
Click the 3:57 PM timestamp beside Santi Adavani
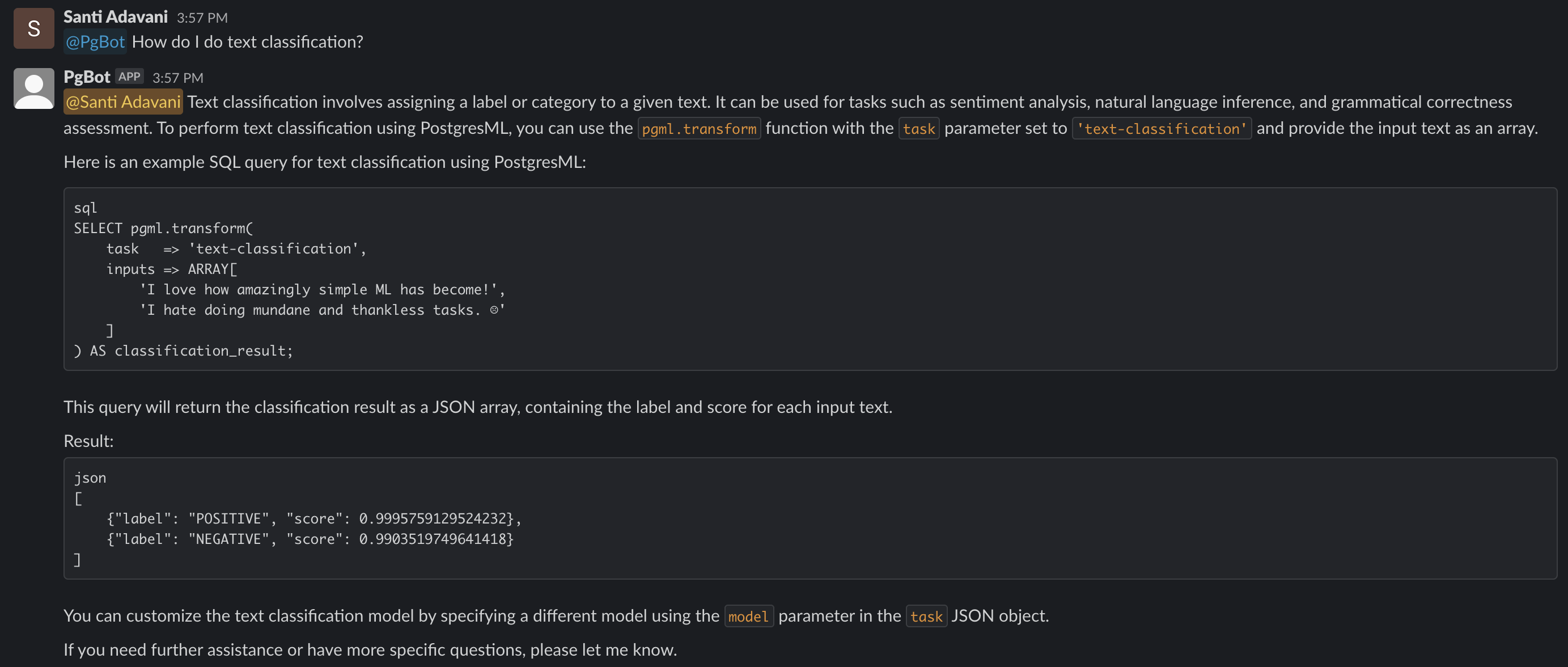click(202, 18)
